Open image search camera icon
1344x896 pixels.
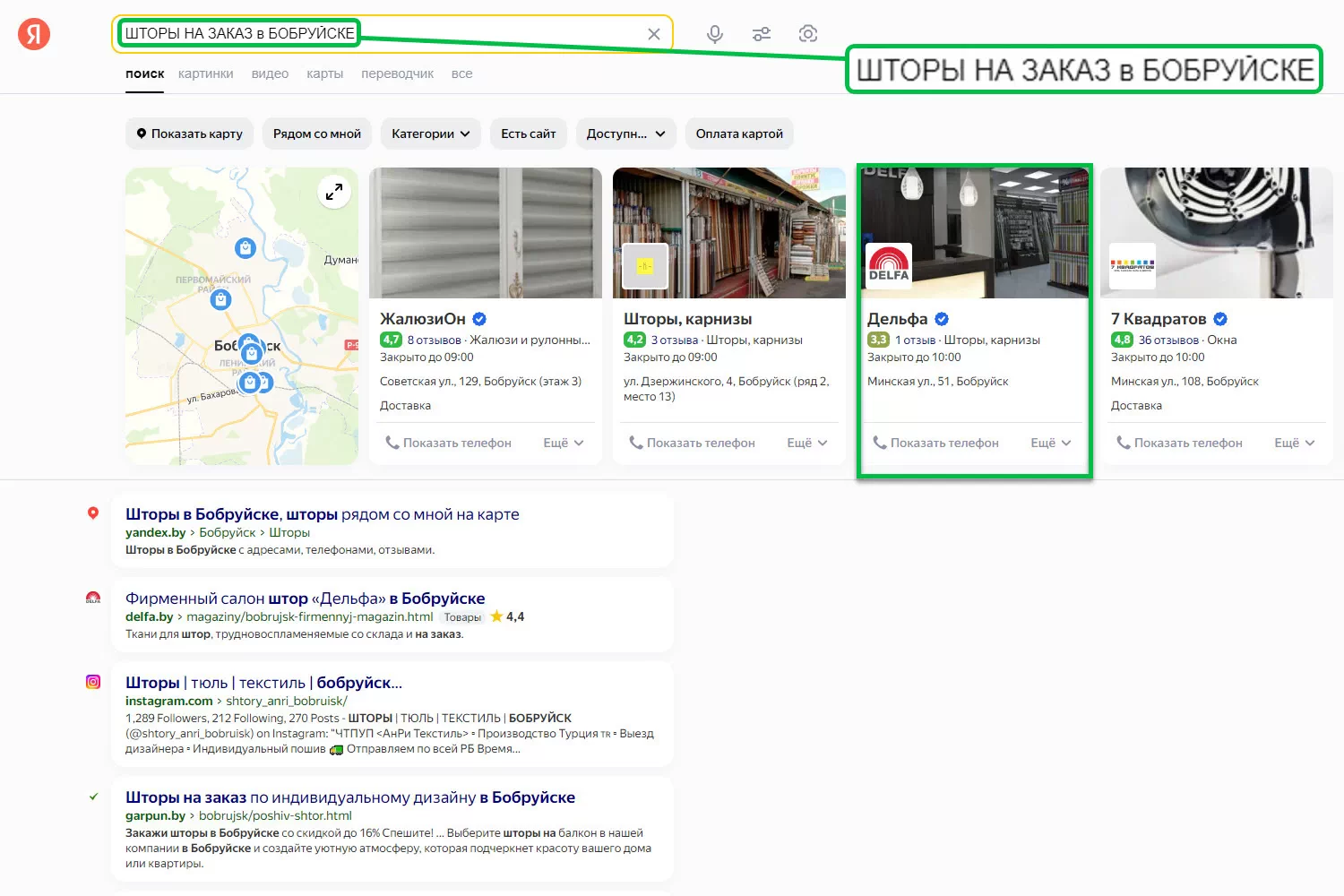(x=808, y=34)
